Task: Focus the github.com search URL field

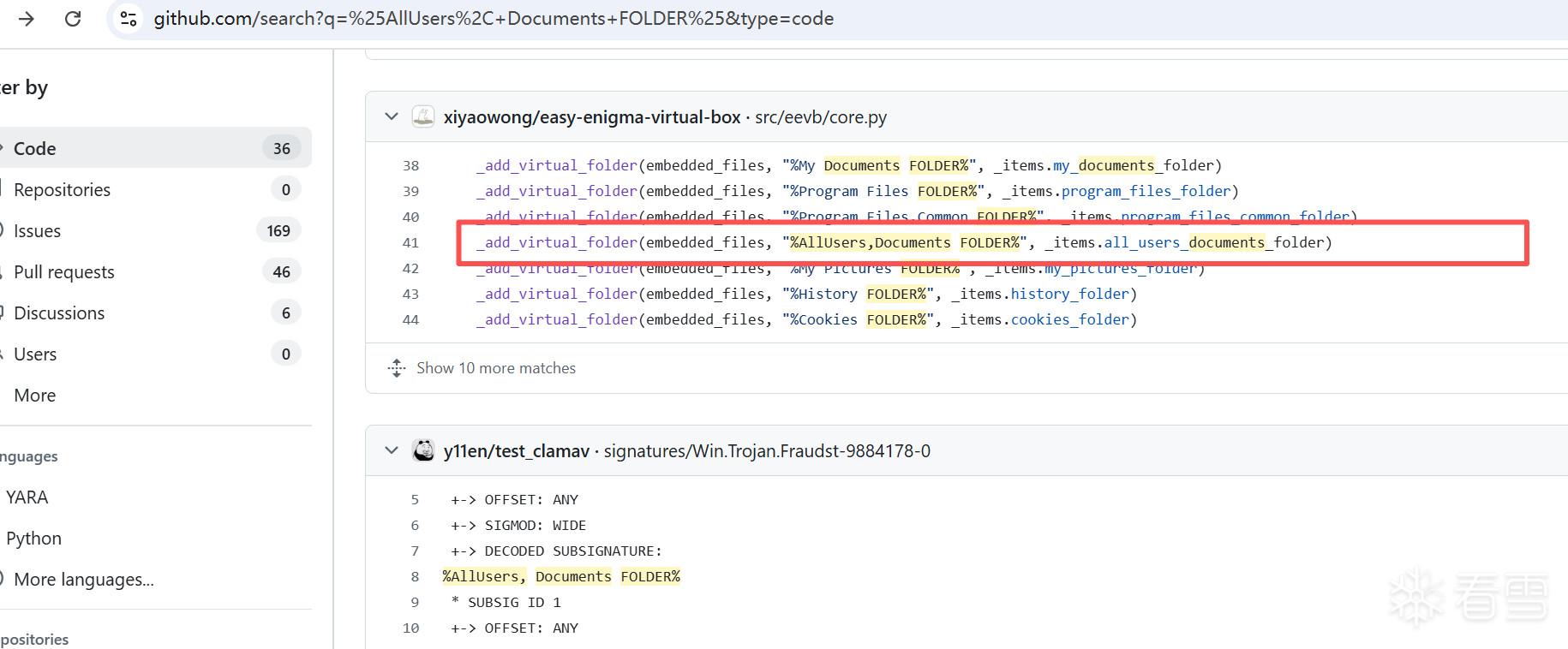Action: [494, 19]
